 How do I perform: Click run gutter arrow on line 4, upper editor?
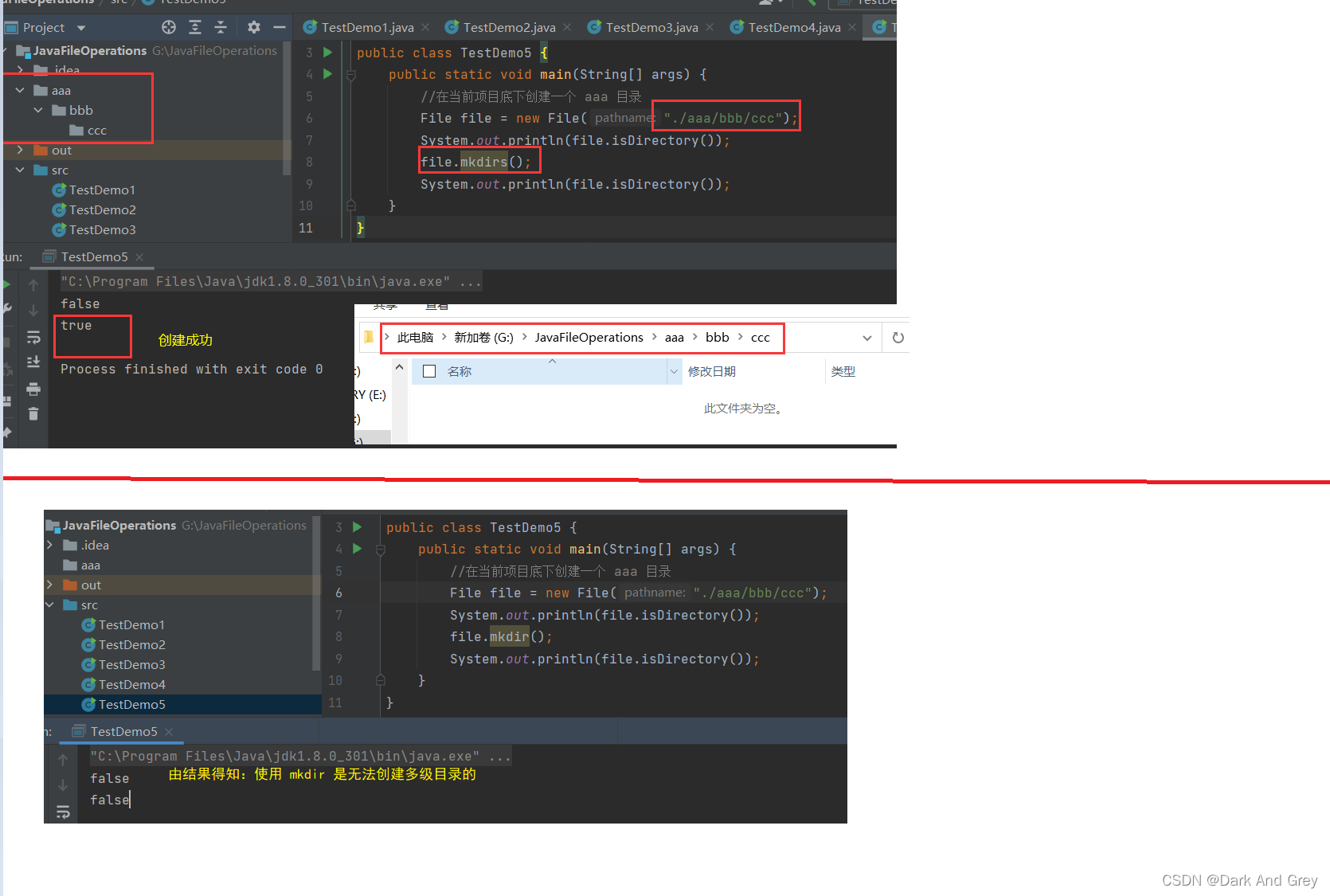pyautogui.click(x=327, y=74)
